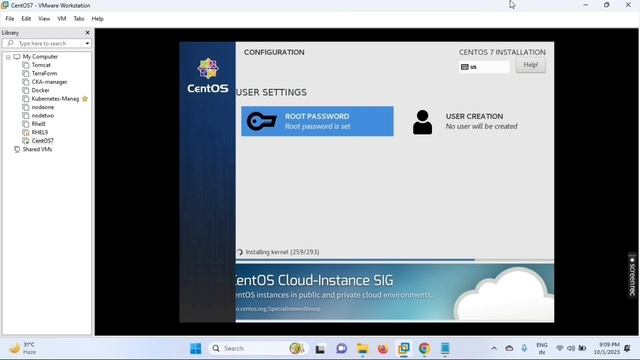Open File Explorer from the taskbar
The height and width of the screenshot is (360, 640).
(x=362, y=349)
